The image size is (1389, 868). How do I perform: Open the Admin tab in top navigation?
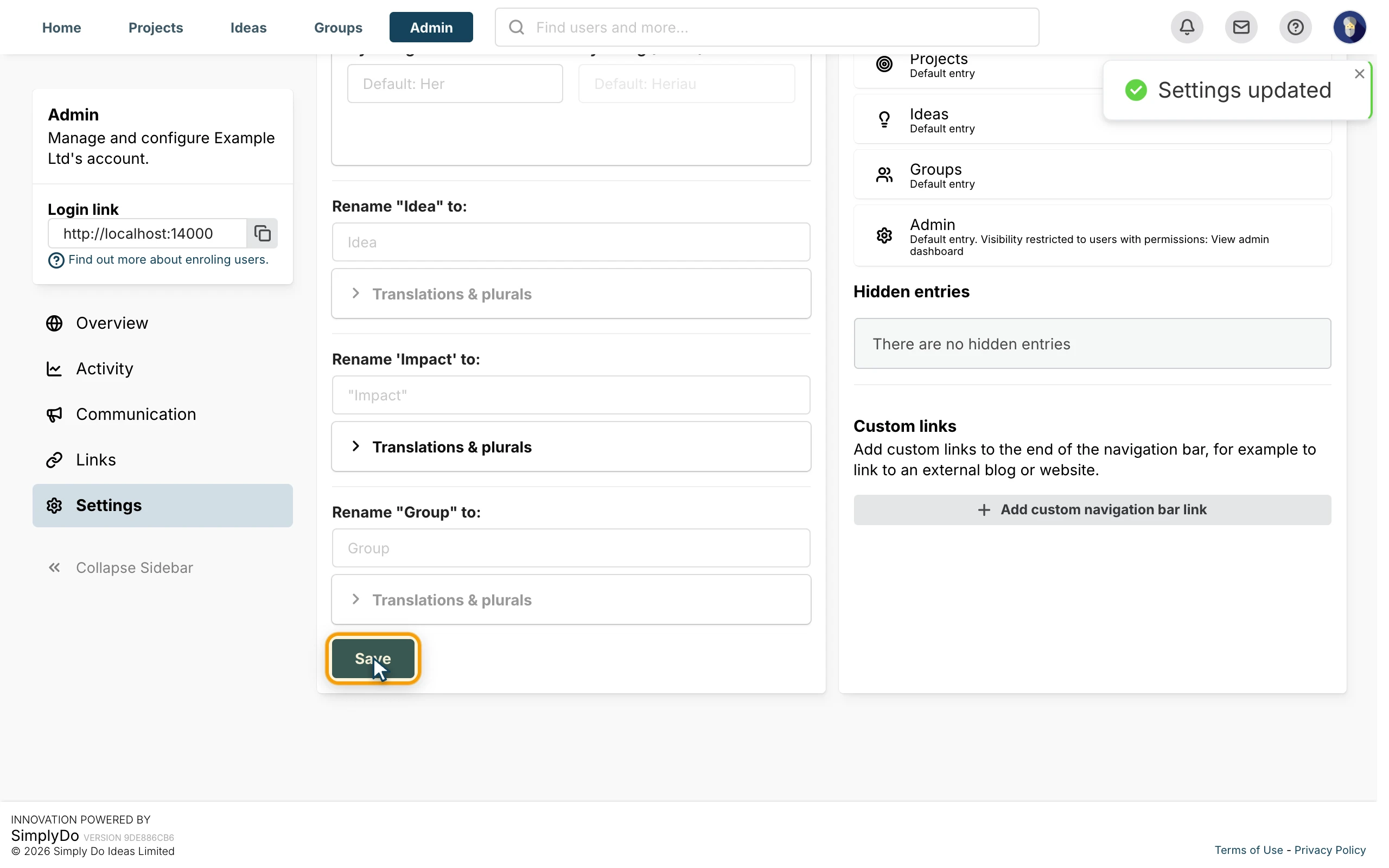point(431,27)
